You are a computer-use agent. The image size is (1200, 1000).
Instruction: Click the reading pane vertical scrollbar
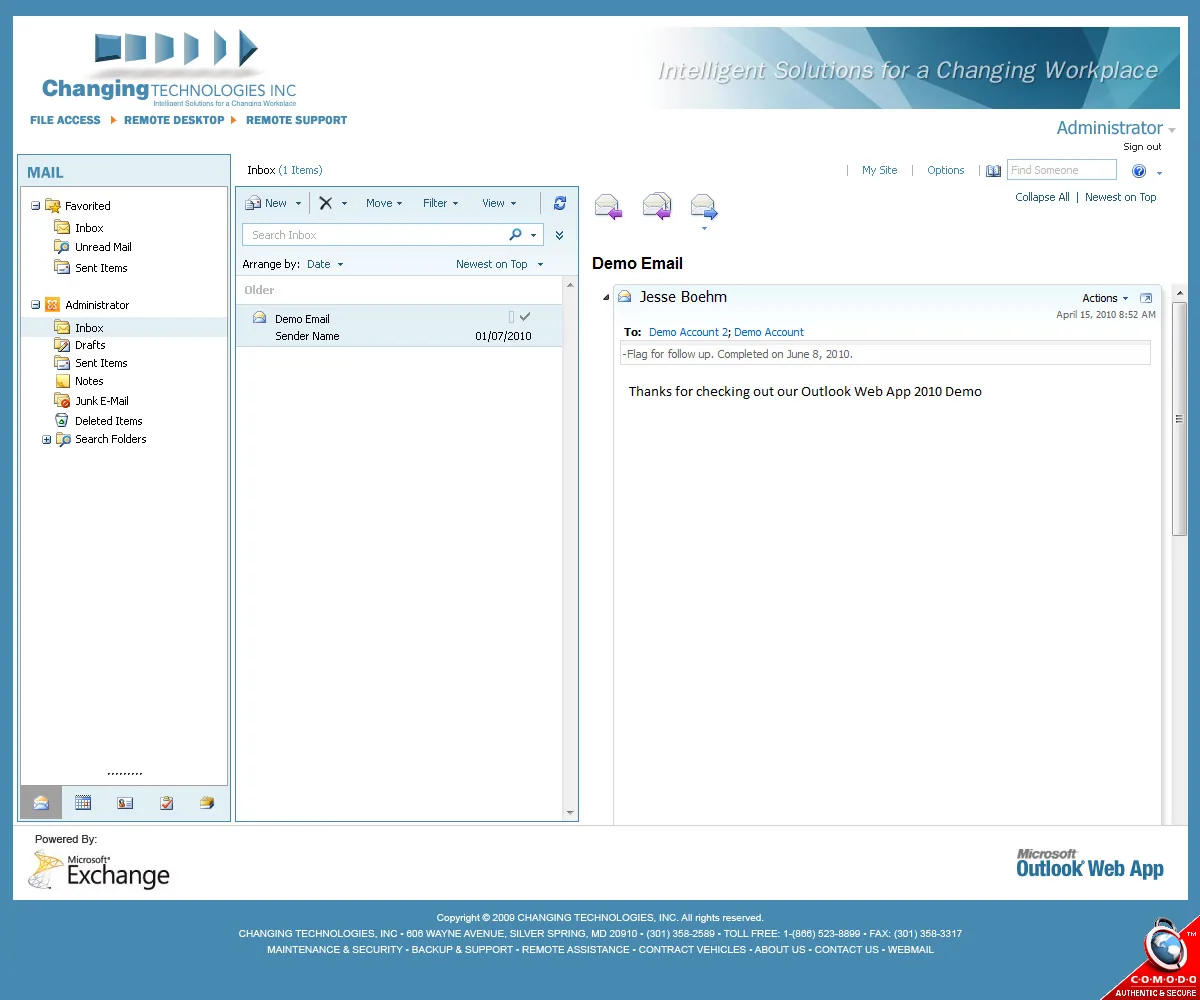coord(1180,418)
